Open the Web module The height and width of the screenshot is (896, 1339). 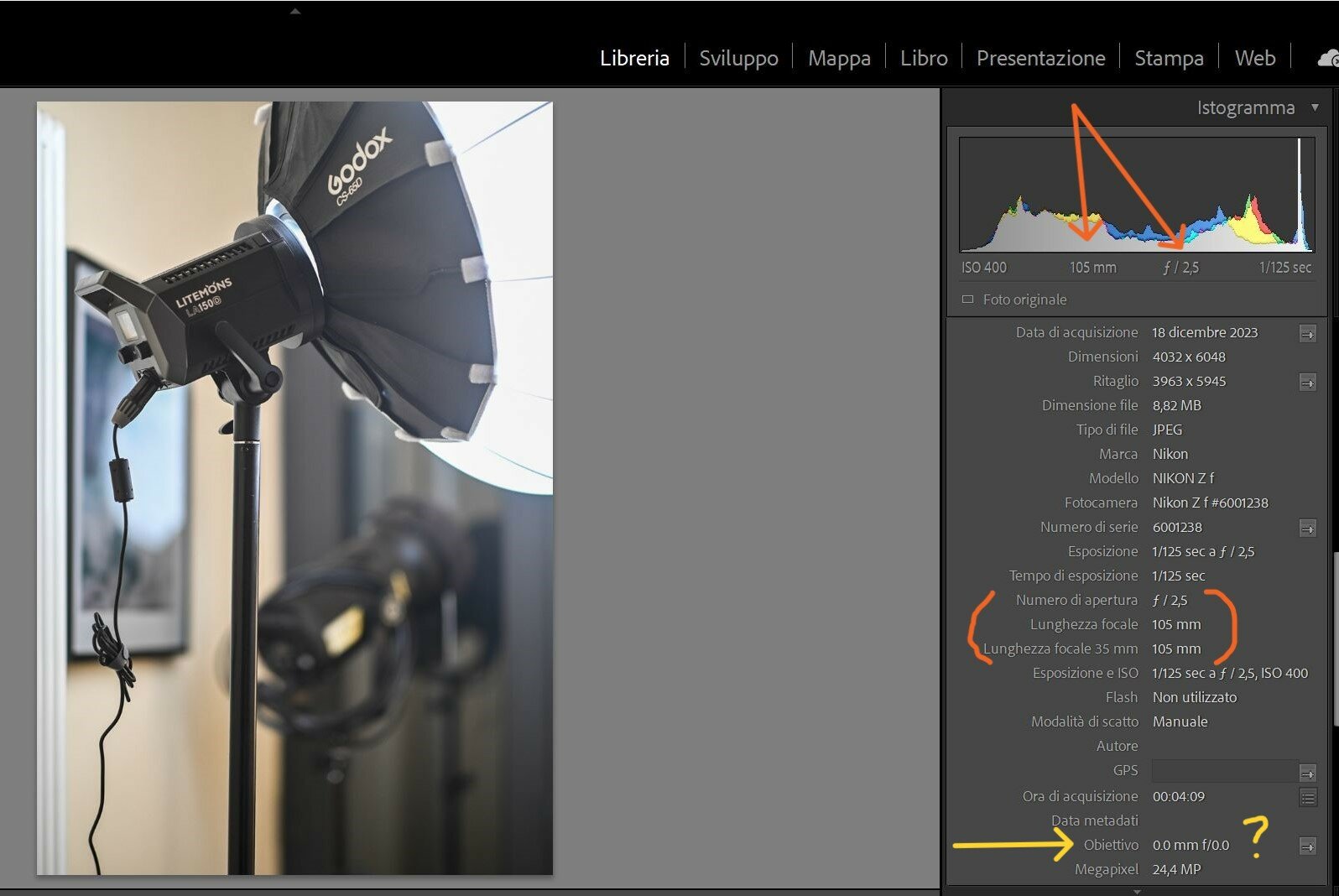point(1255,58)
